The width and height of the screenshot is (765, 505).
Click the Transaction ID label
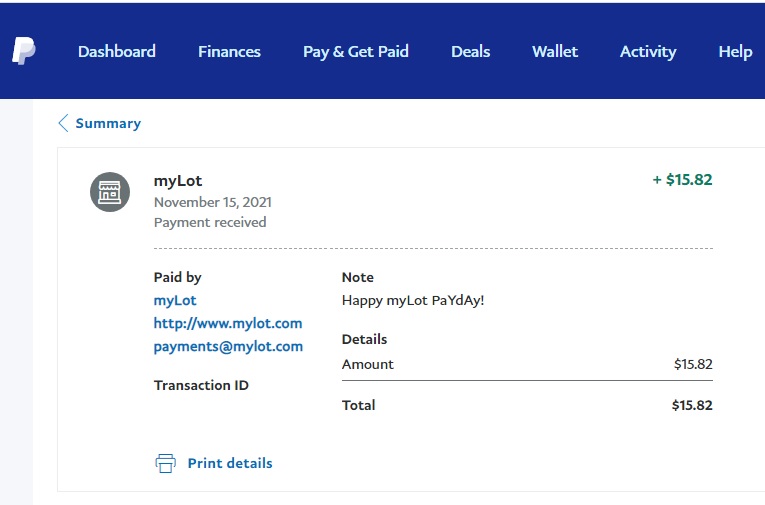point(201,385)
